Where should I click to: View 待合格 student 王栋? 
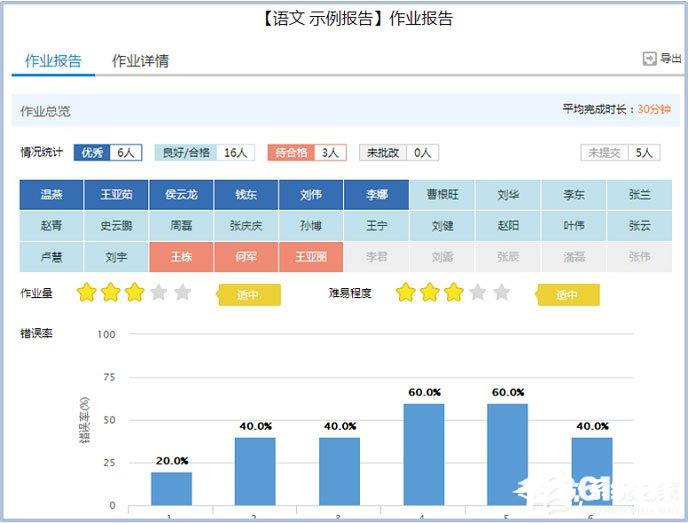pos(181,257)
